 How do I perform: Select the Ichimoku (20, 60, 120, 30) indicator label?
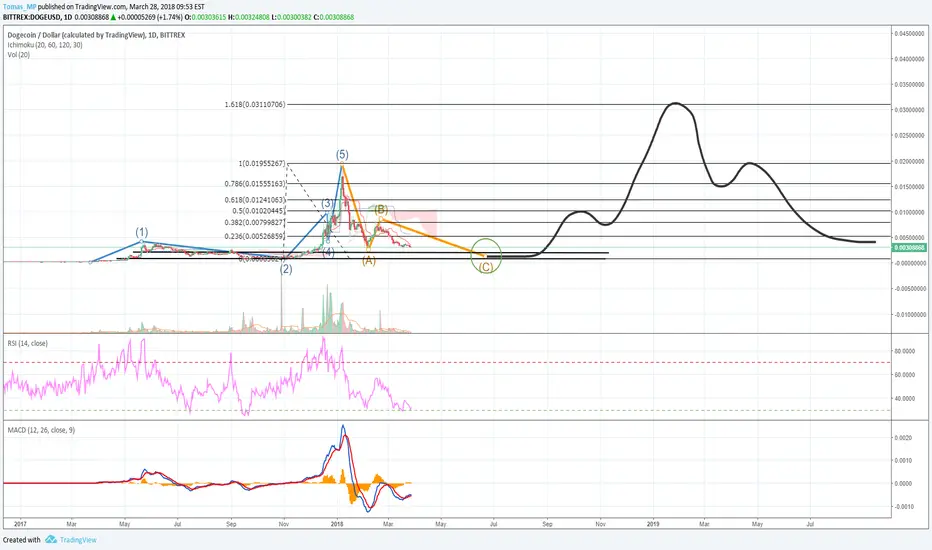click(45, 45)
